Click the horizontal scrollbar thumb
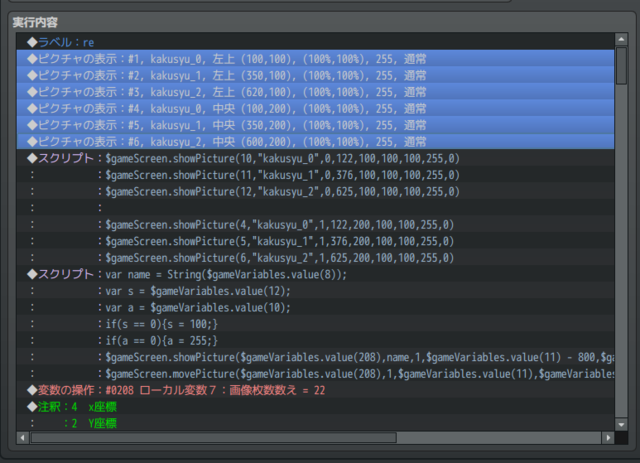Screen dimensions: 640x463 click(x=214, y=438)
